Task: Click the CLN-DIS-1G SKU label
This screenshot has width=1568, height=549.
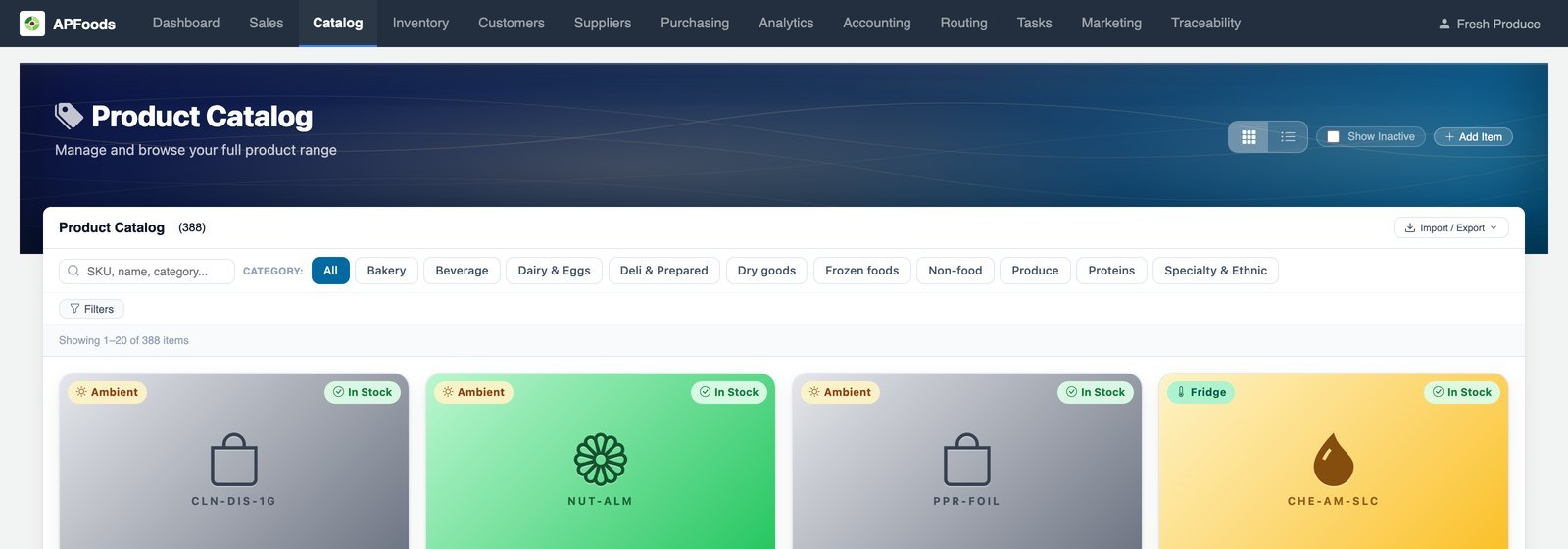Action: point(234,501)
